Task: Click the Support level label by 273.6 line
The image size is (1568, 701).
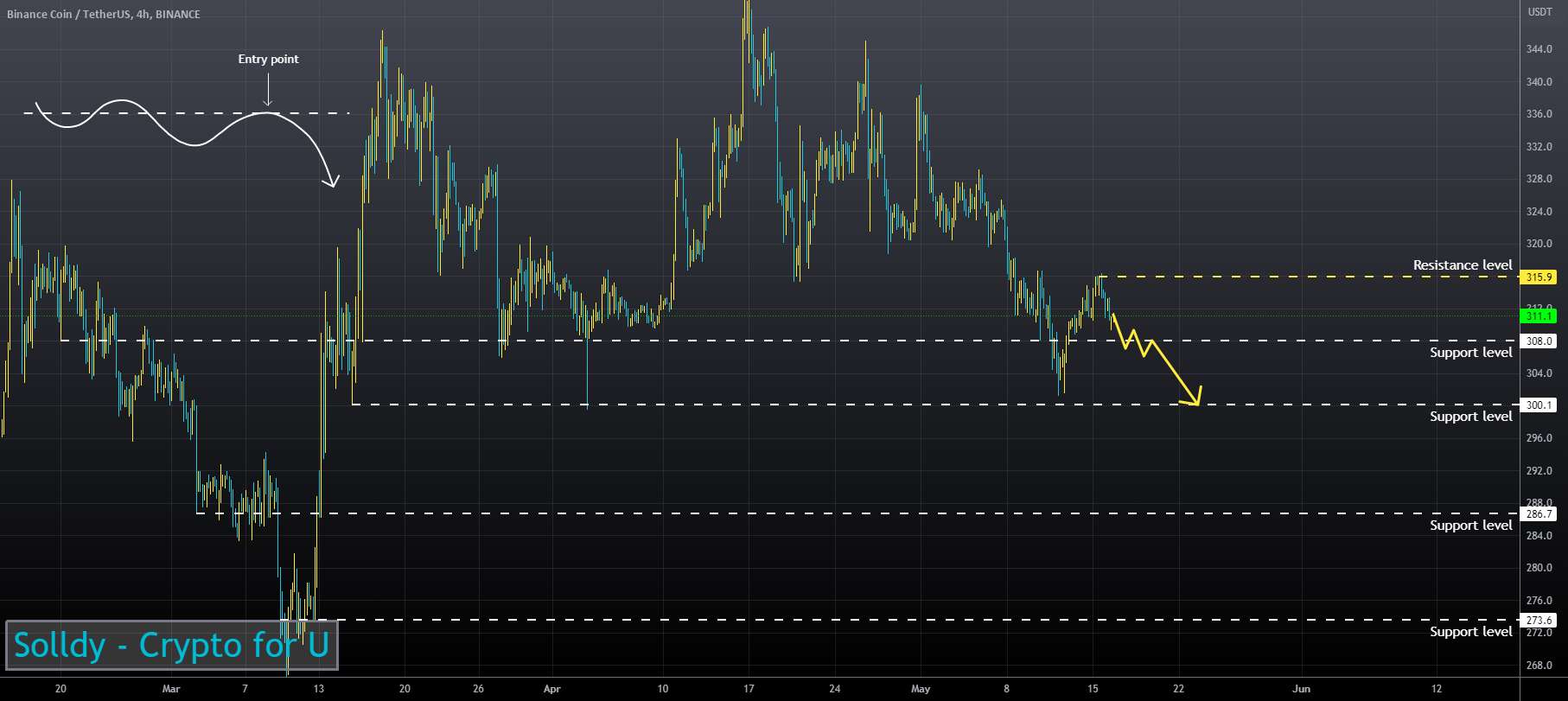Action: (x=1470, y=632)
